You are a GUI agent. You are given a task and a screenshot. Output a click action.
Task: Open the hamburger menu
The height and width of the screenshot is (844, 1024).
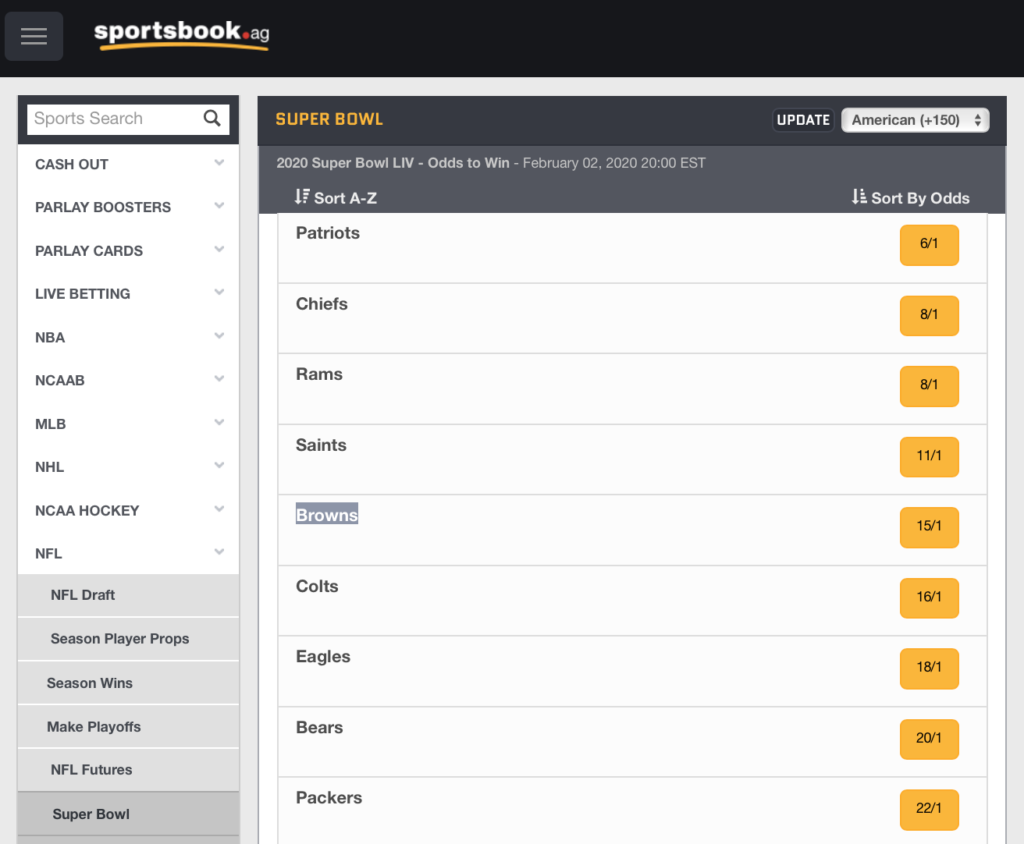point(34,36)
